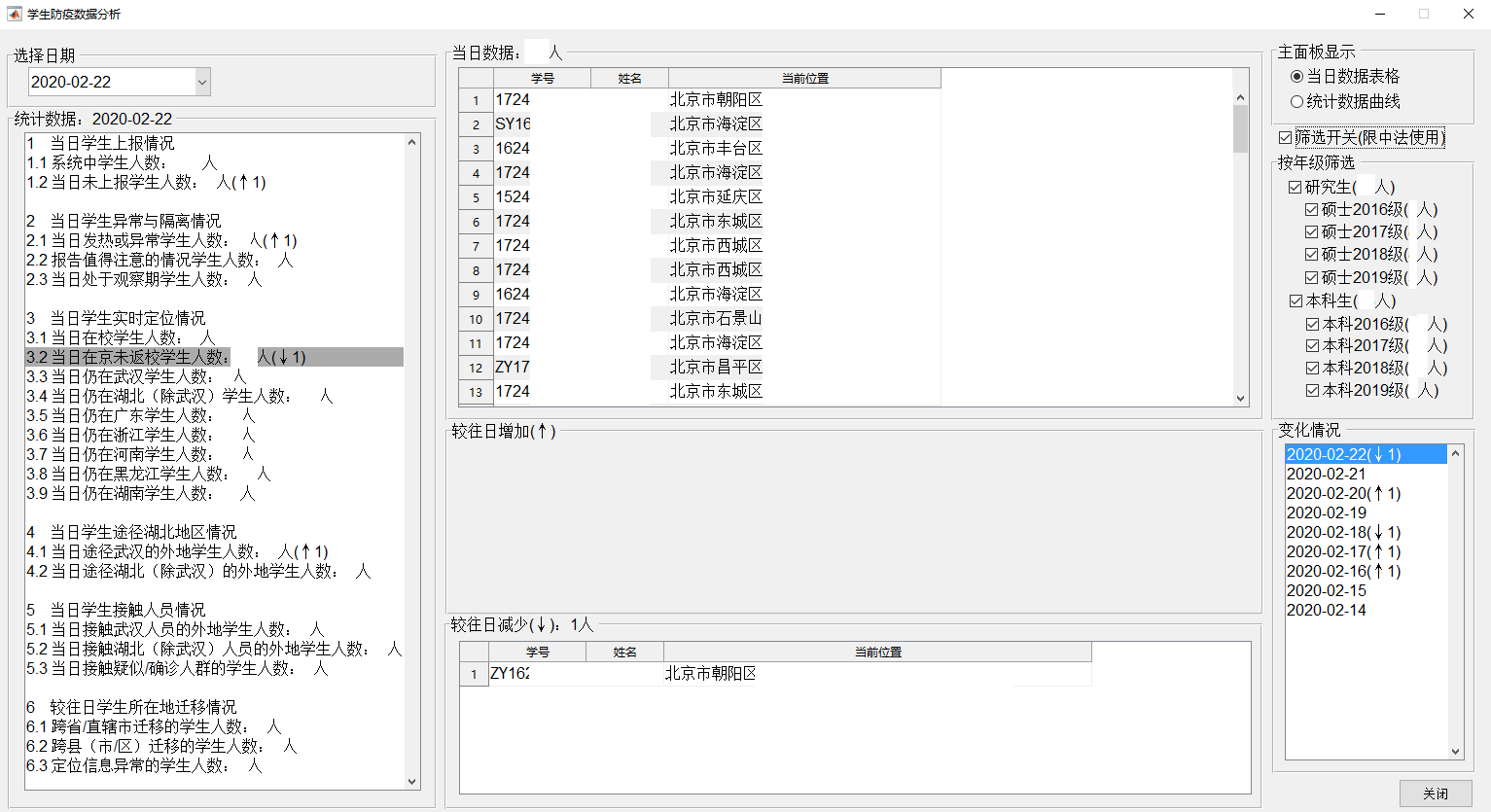Toggle 本科2019级 checkbox
This screenshot has width=1491, height=812.
click(x=1312, y=390)
